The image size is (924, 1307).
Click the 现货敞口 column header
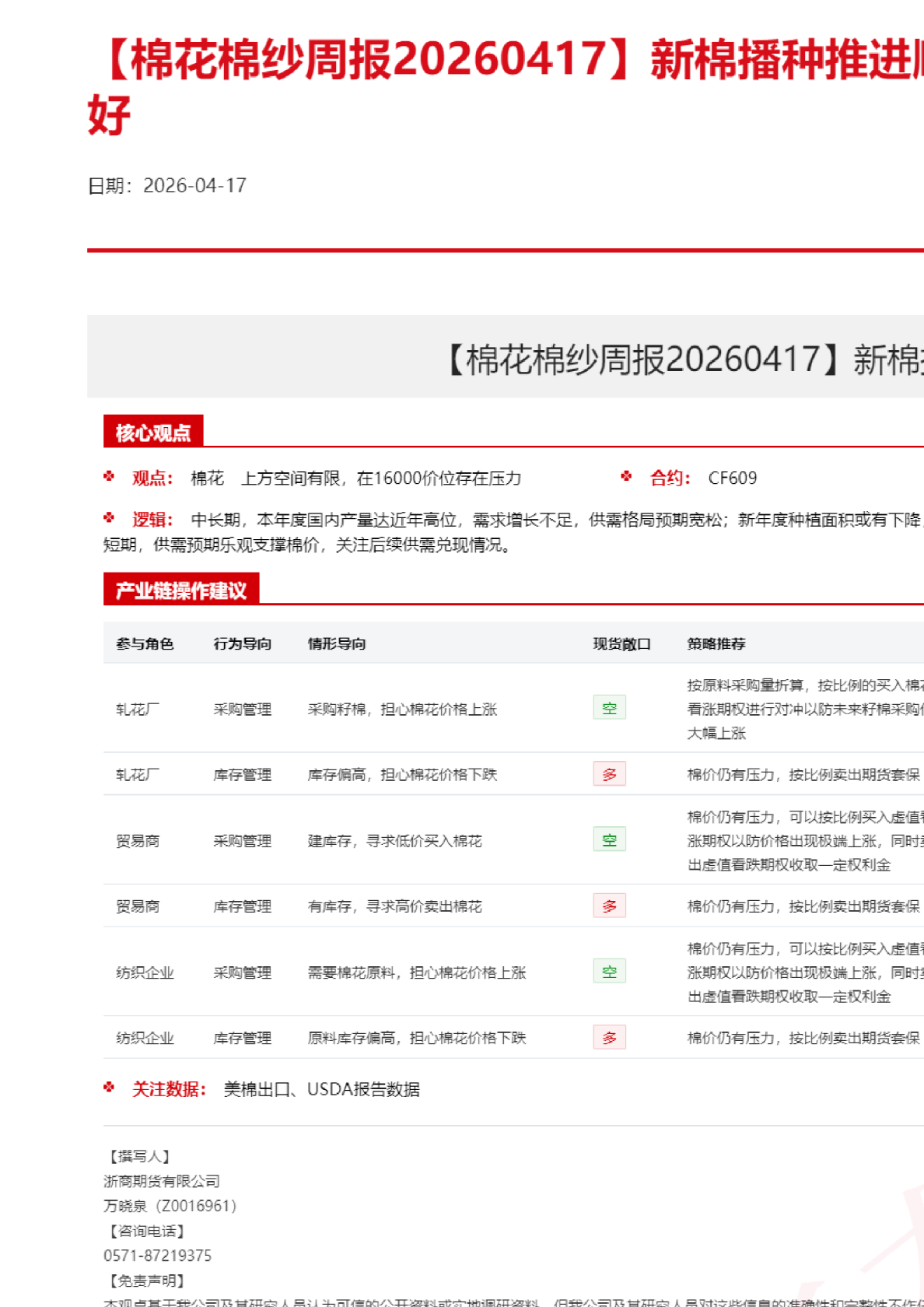tap(621, 643)
